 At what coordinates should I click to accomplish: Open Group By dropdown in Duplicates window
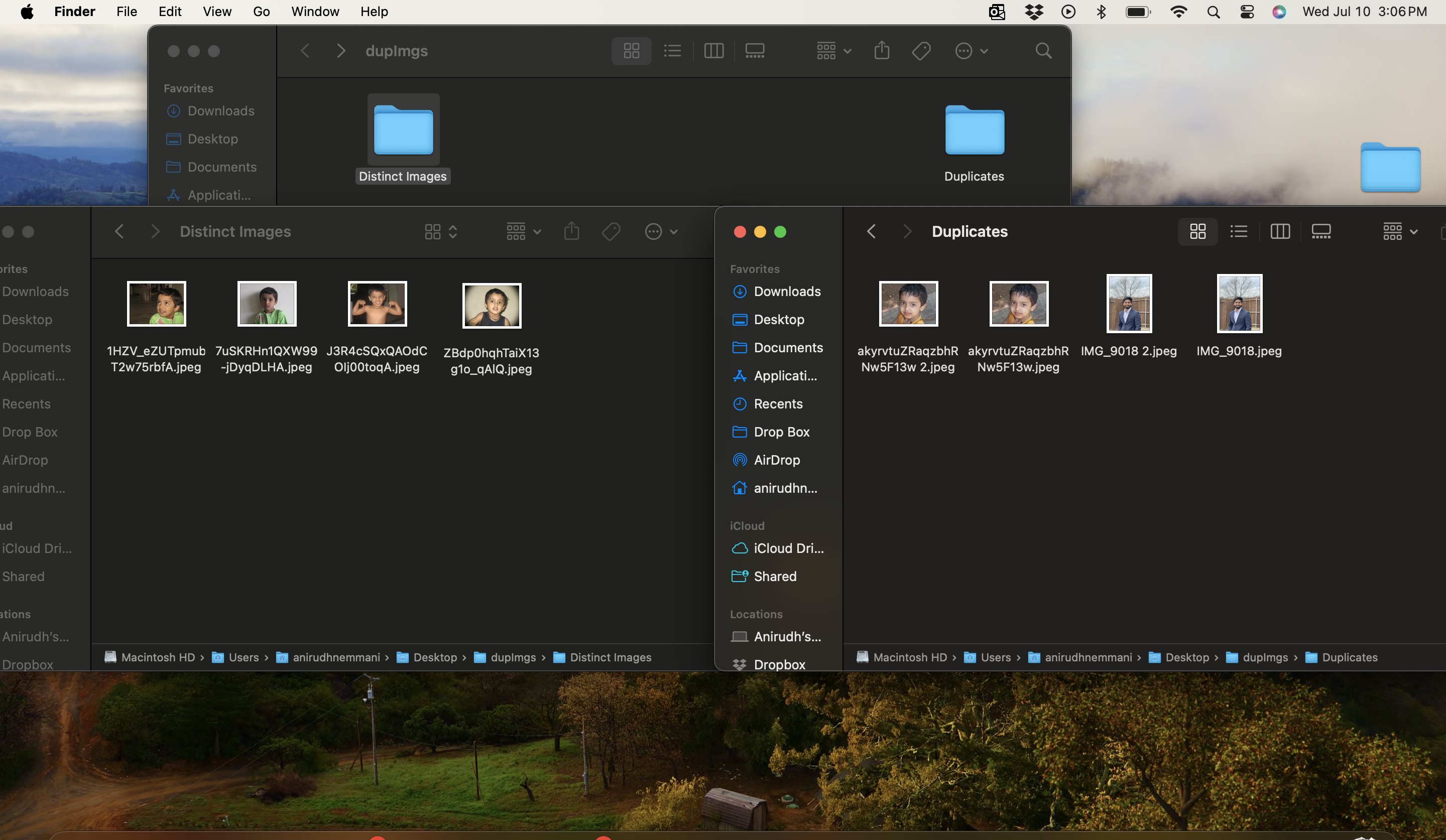tap(1400, 232)
